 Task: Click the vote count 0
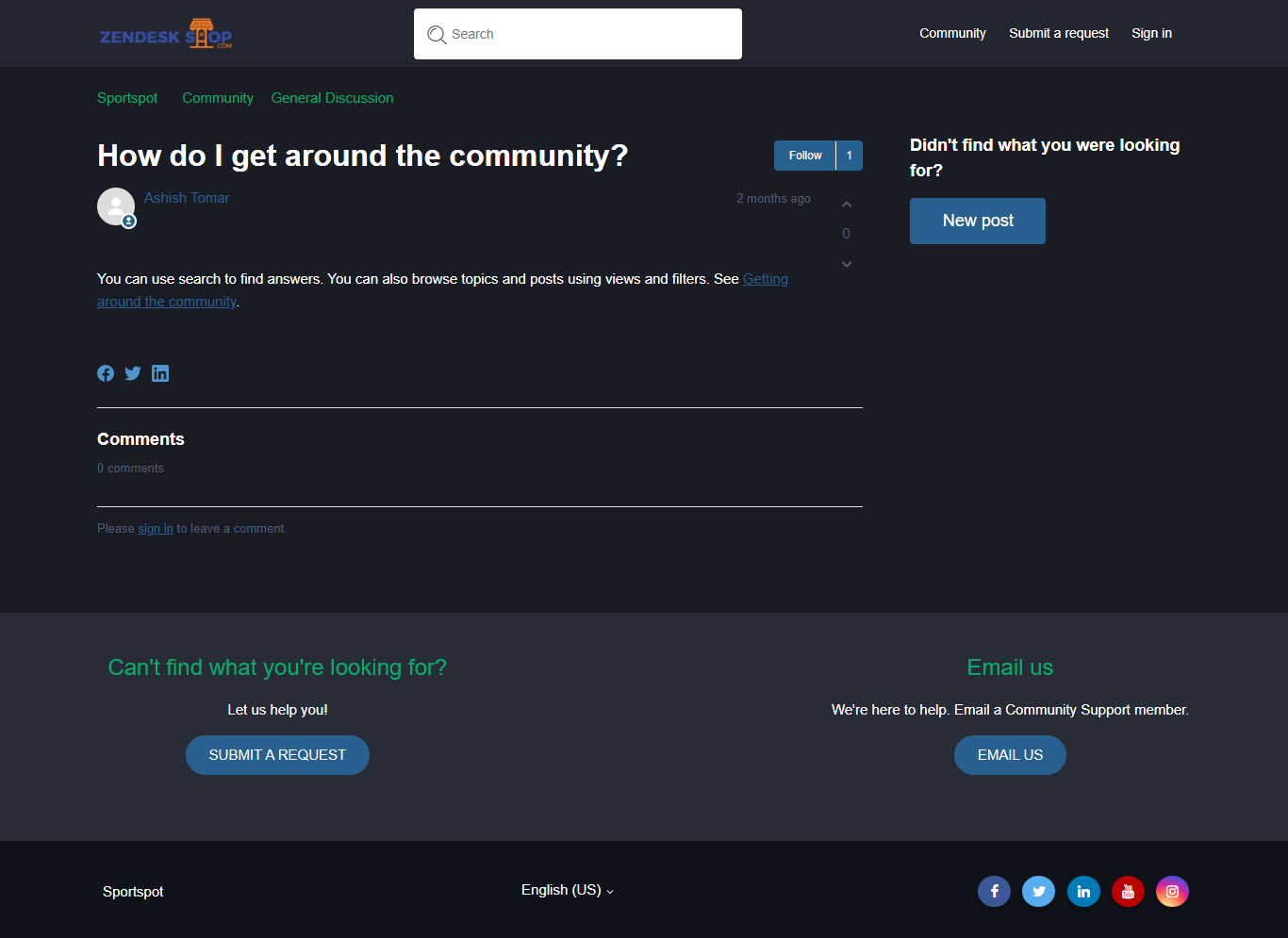[846, 234]
